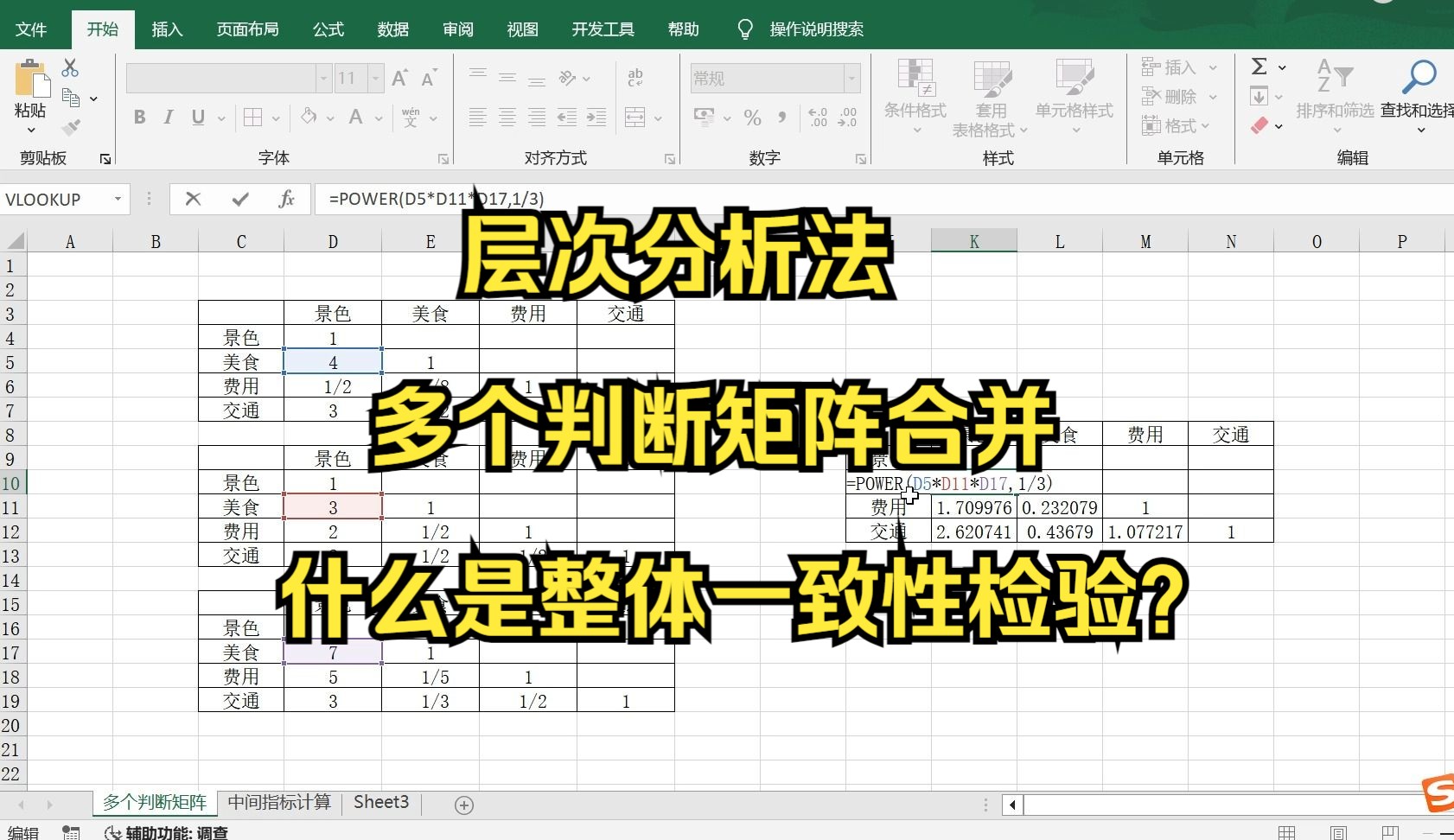Click the 操作说明搜索 search box
Screen dimensions: 1454x840
817,29
